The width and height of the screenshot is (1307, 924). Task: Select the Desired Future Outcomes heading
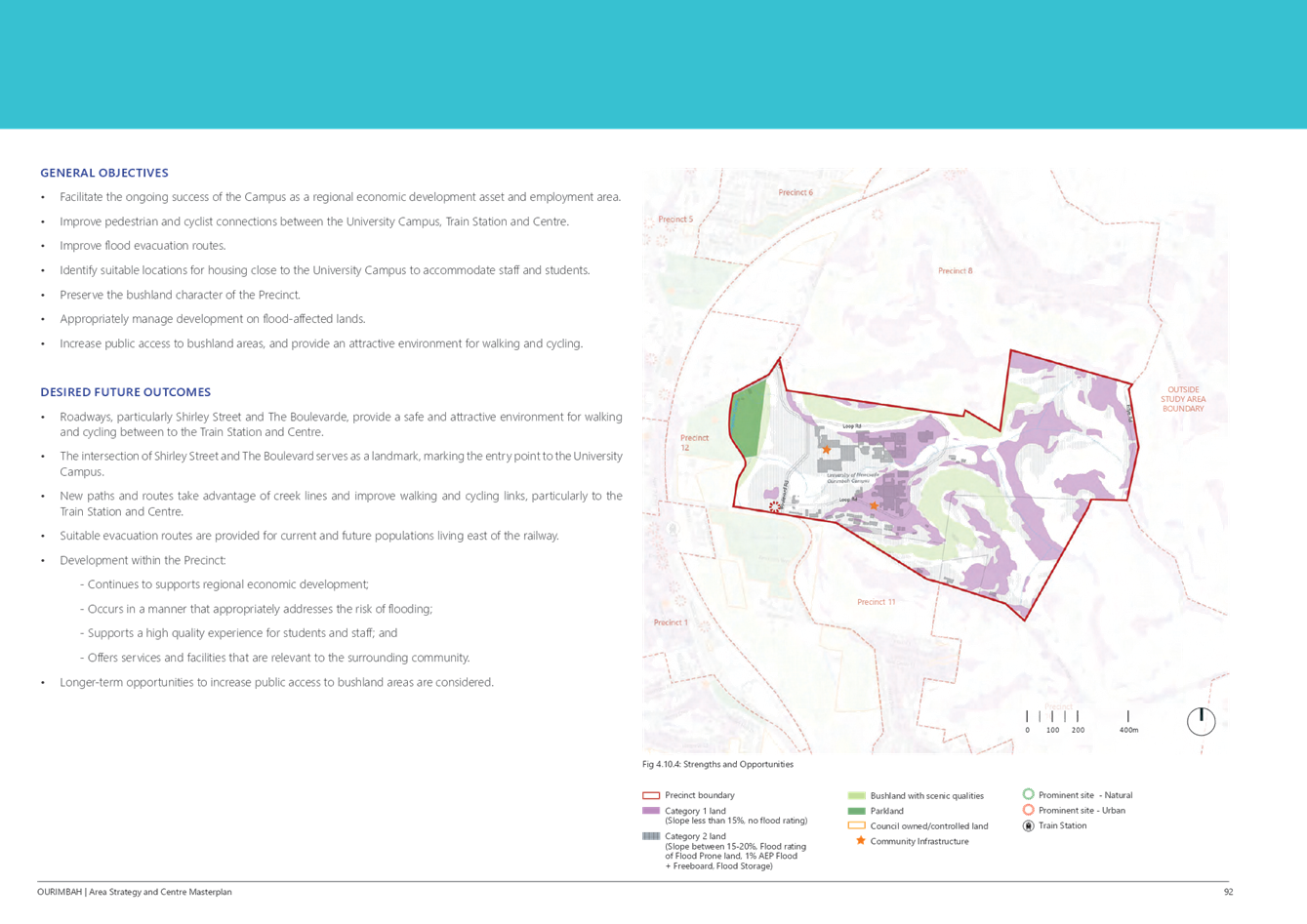125,392
